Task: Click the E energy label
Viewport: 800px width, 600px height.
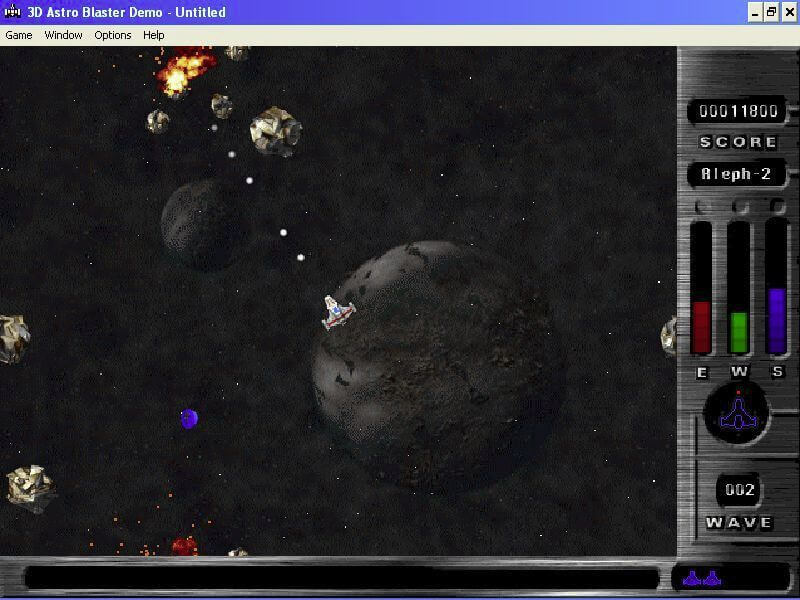Action: pyautogui.click(x=702, y=373)
